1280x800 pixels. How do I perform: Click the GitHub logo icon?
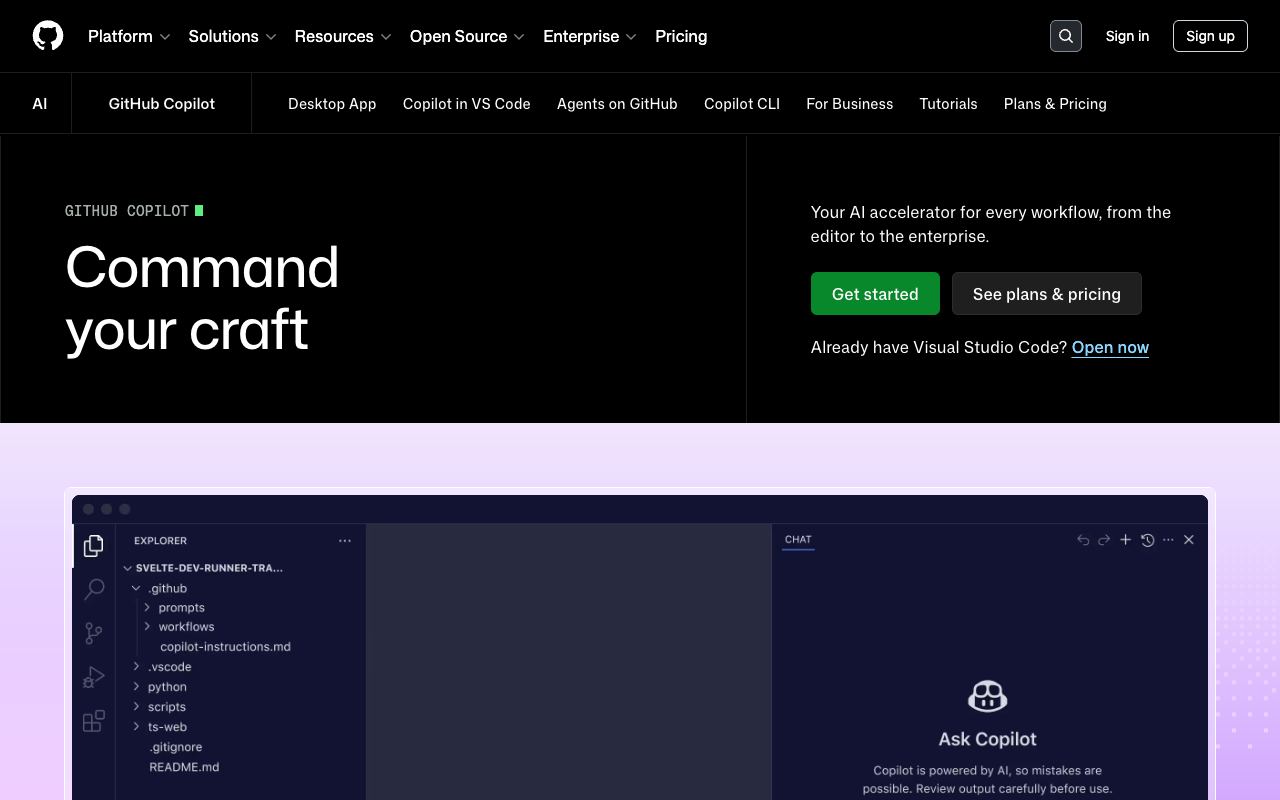point(48,36)
